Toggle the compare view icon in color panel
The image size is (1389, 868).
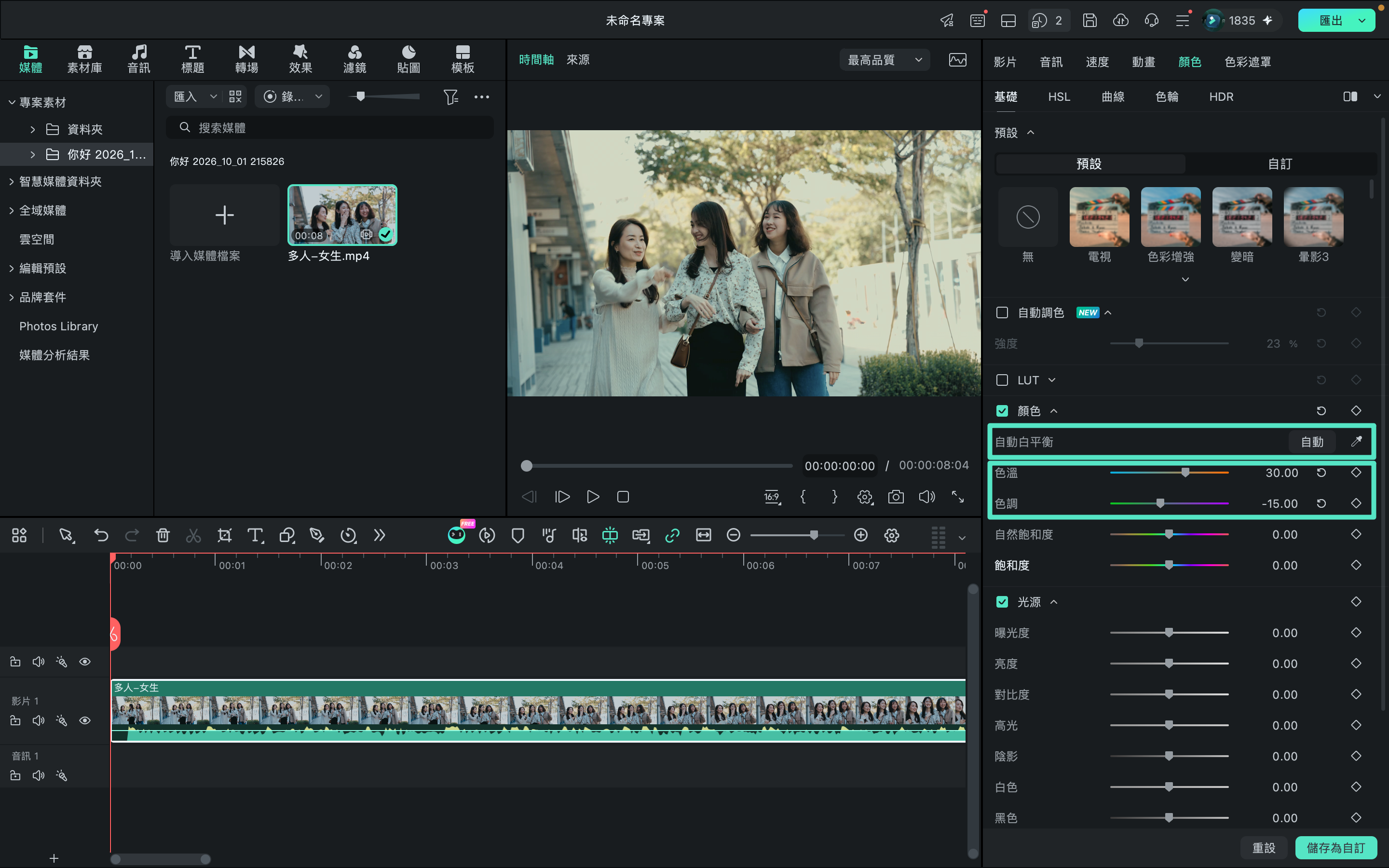tap(1350, 96)
